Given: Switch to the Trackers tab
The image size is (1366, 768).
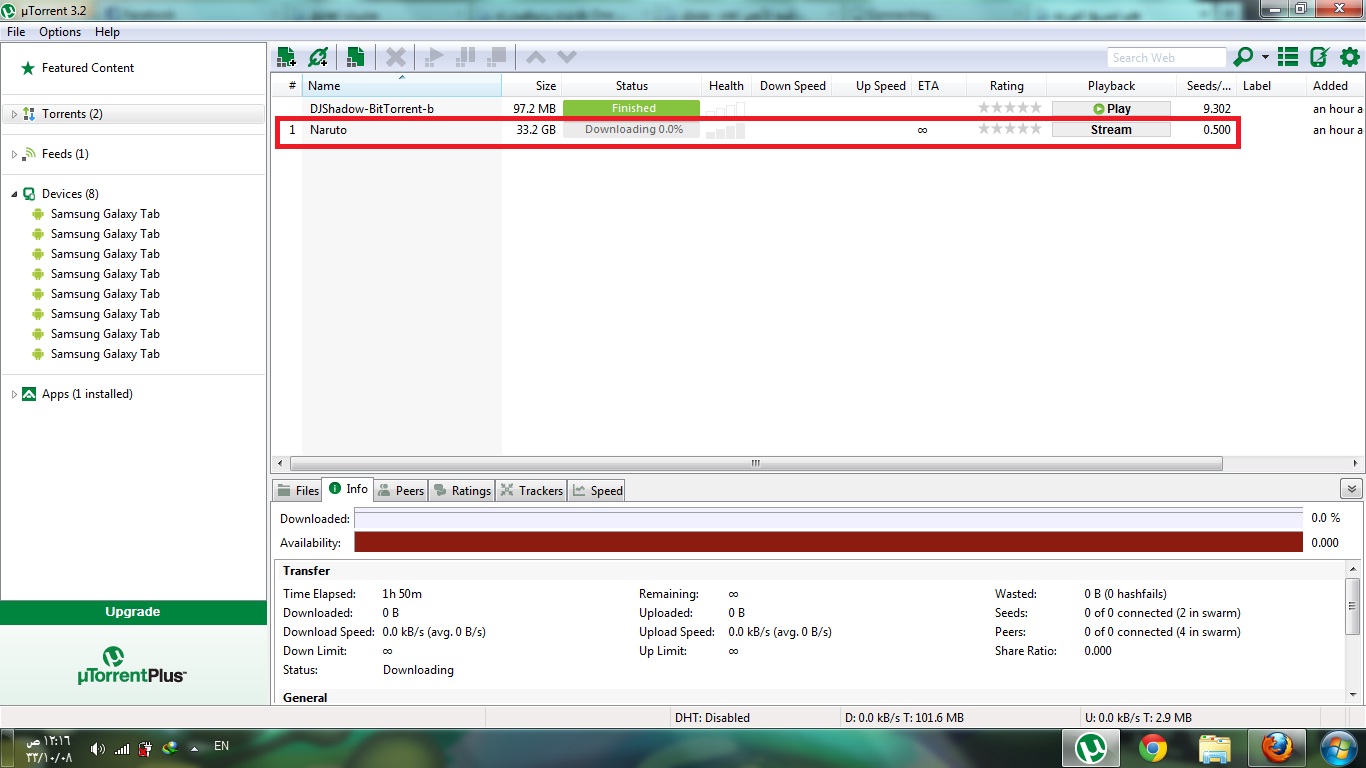Looking at the screenshot, I should tap(532, 490).
